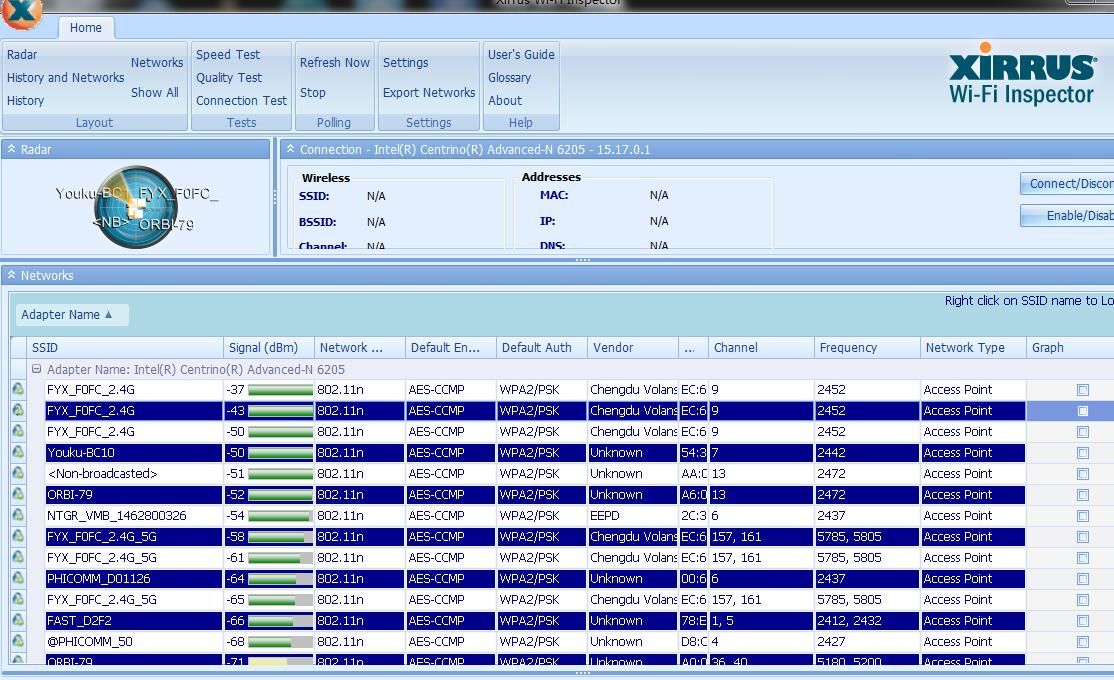Click signal bar of Youku-BC10
The height and width of the screenshot is (680, 1114).
click(x=280, y=453)
